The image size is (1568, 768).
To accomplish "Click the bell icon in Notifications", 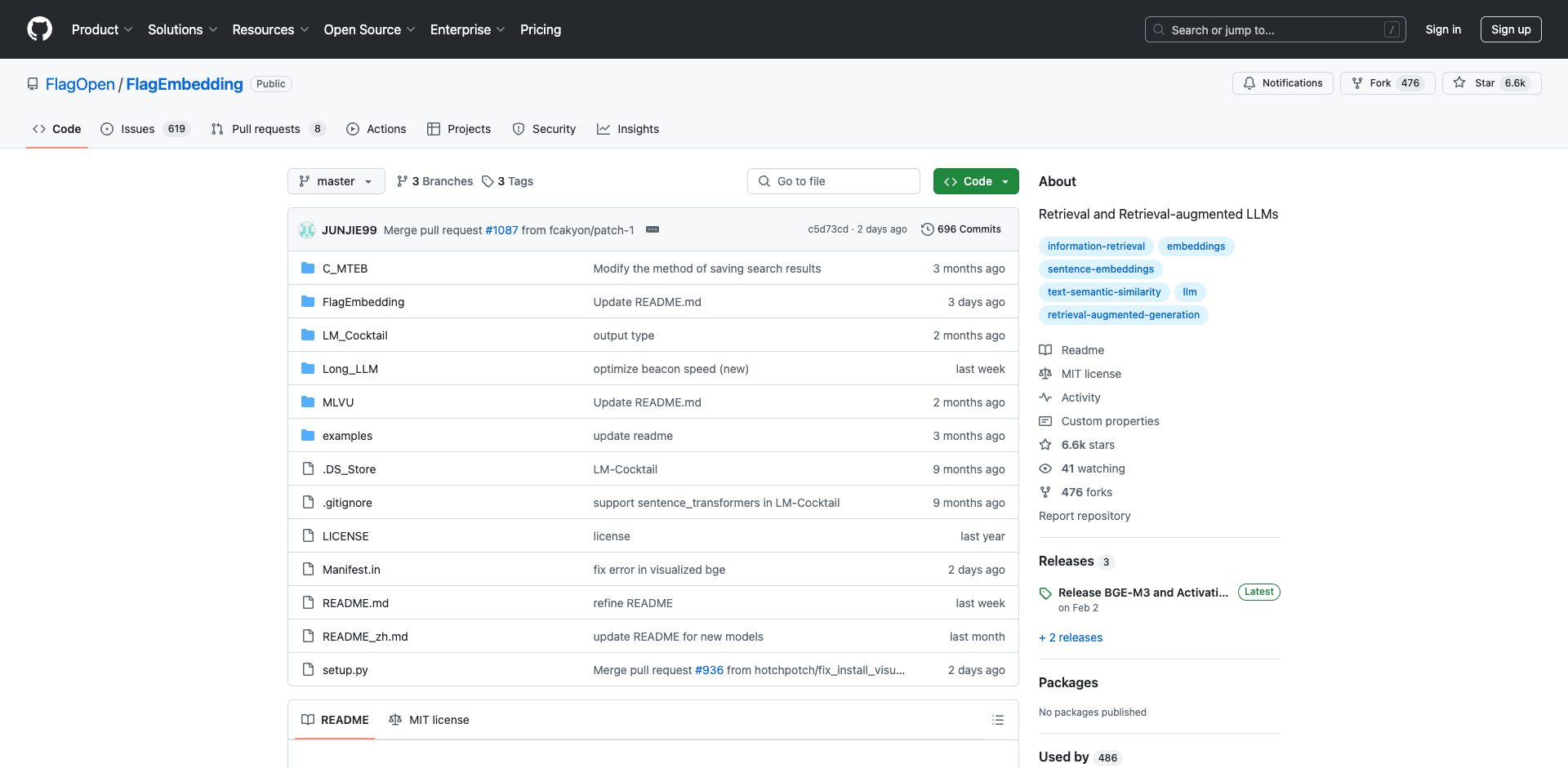I will pyautogui.click(x=1249, y=83).
